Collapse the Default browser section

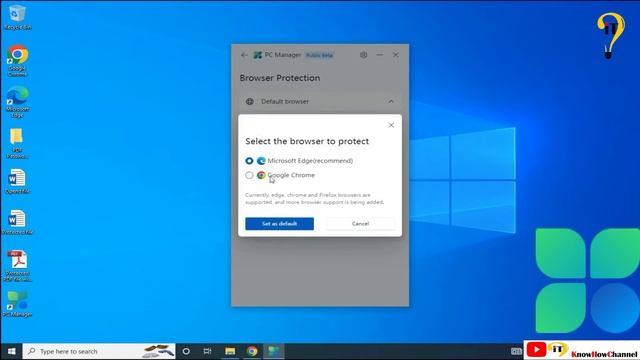(x=391, y=101)
